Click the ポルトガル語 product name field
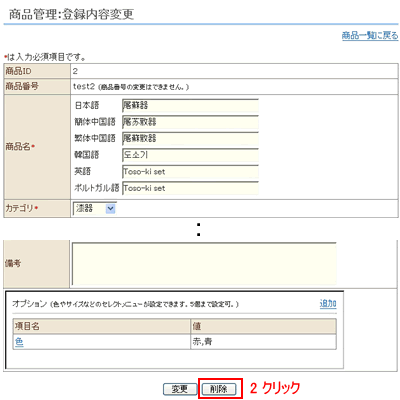This screenshot has width=400, height=400. click(x=190, y=188)
